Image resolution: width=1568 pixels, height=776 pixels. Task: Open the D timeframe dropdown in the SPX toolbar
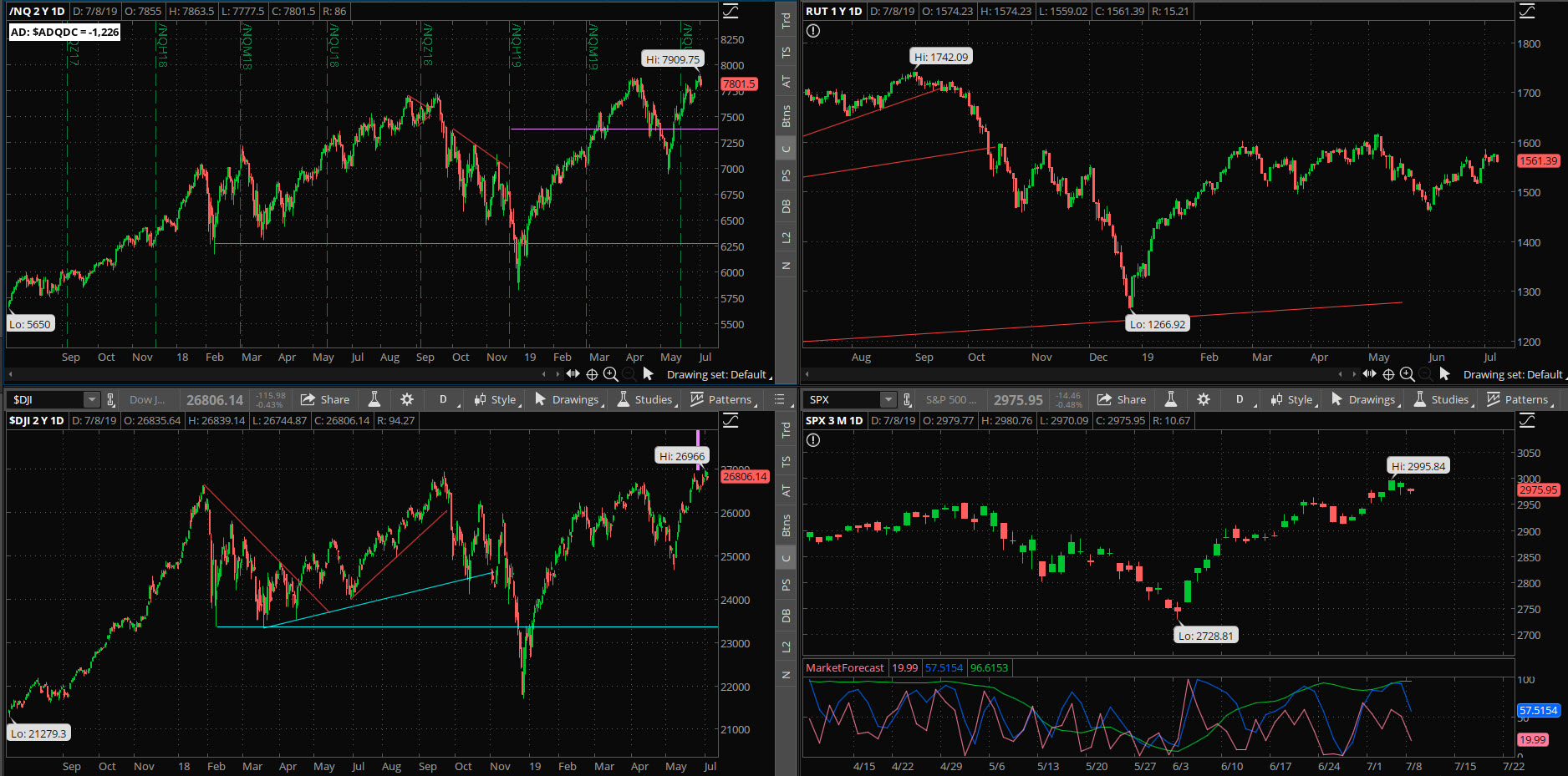click(1240, 399)
